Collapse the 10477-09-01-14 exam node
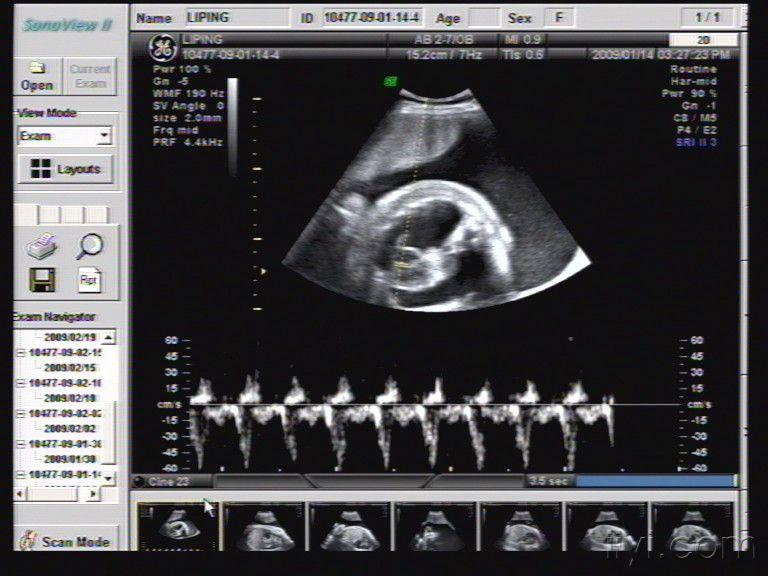This screenshot has width=768, height=576. (21, 475)
